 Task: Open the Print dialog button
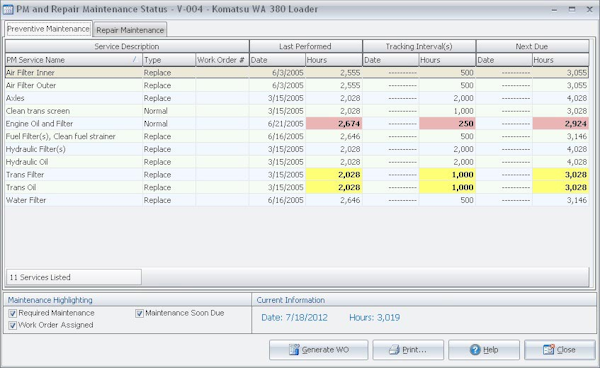tap(408, 350)
